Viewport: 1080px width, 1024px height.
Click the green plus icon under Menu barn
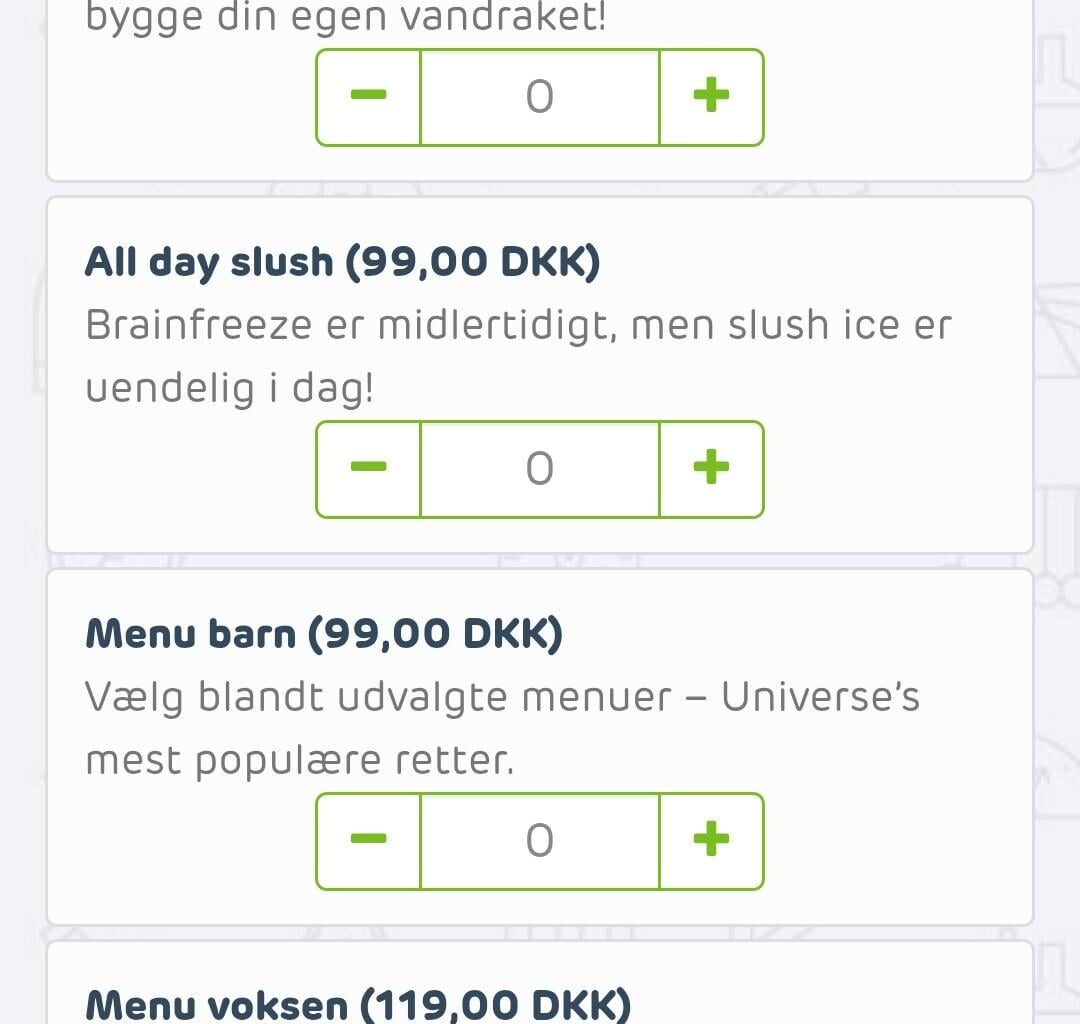pyautogui.click(x=711, y=840)
